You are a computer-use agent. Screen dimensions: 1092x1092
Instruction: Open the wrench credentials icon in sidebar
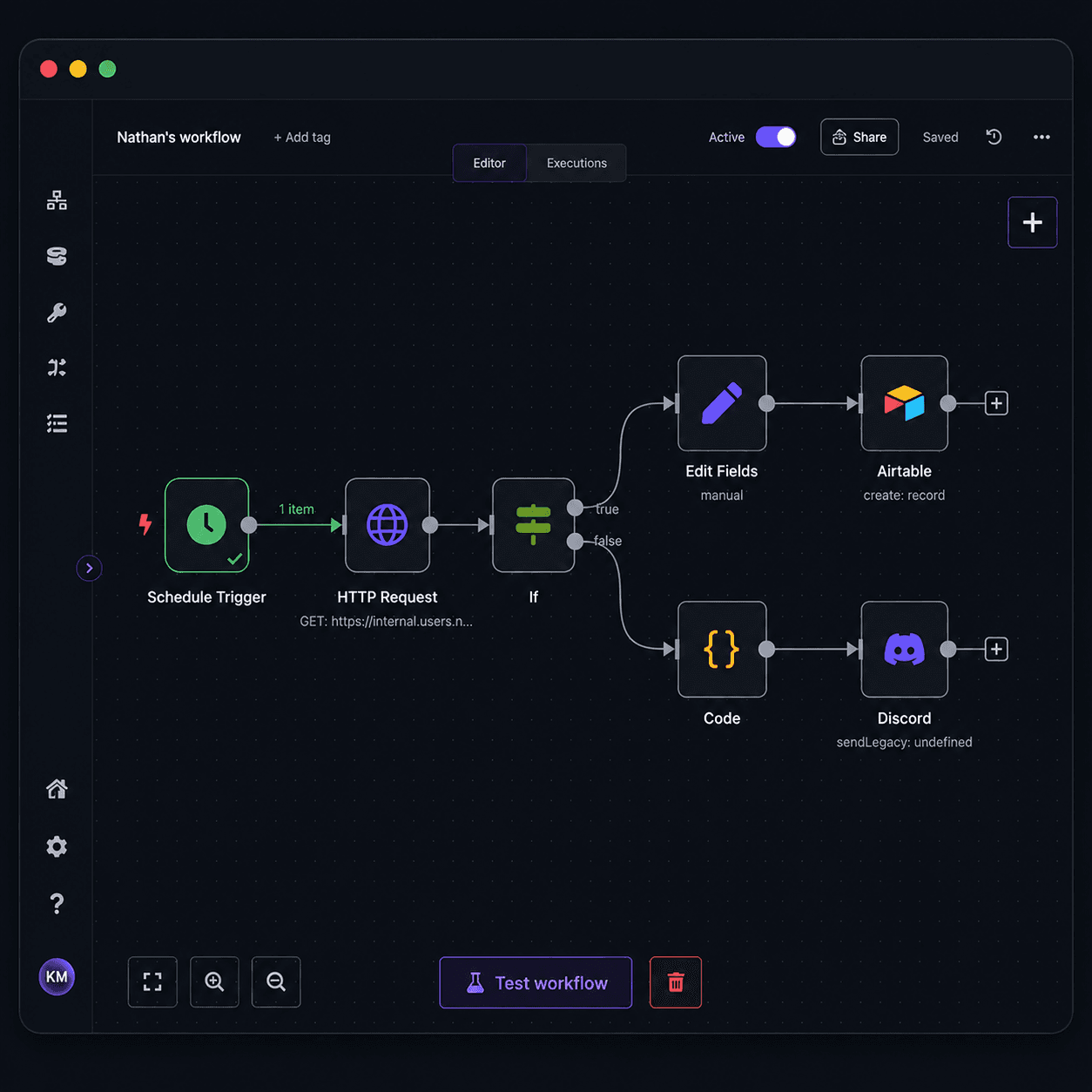(57, 313)
